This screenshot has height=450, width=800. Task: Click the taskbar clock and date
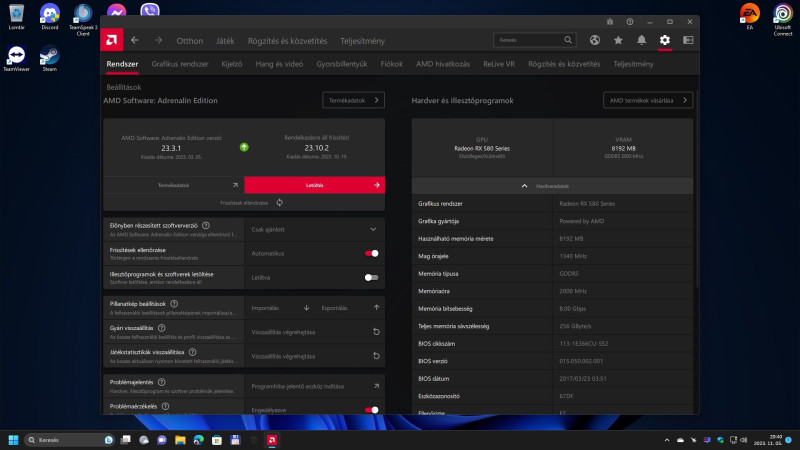768,440
